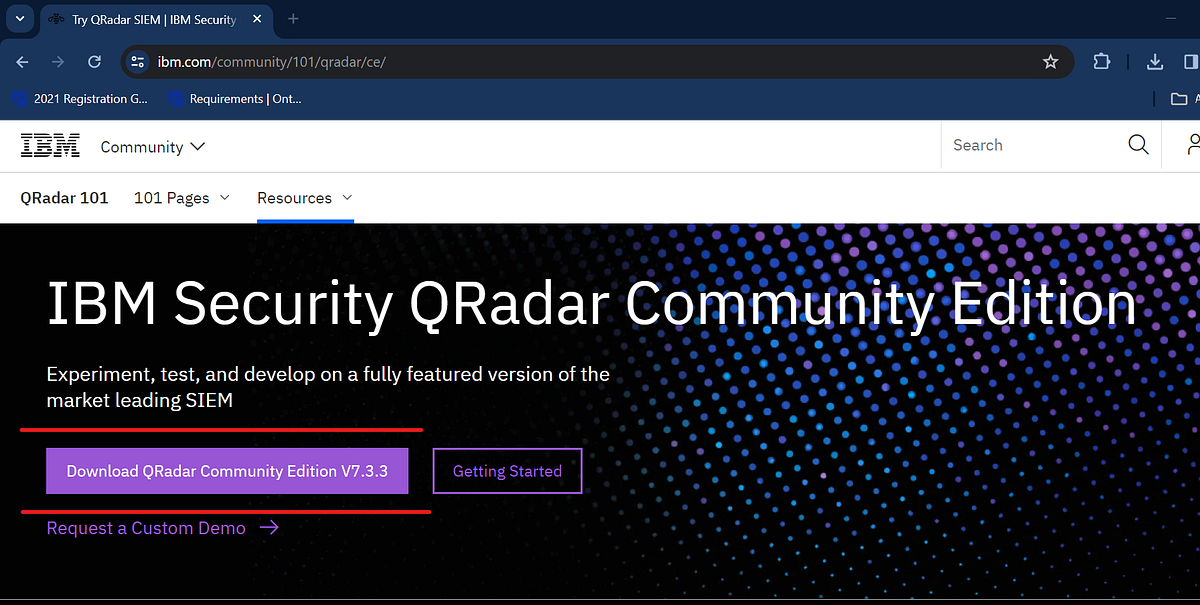Open the user profile icon on IBM navbar
Viewport: 1200px width, 605px height.
(x=1195, y=145)
